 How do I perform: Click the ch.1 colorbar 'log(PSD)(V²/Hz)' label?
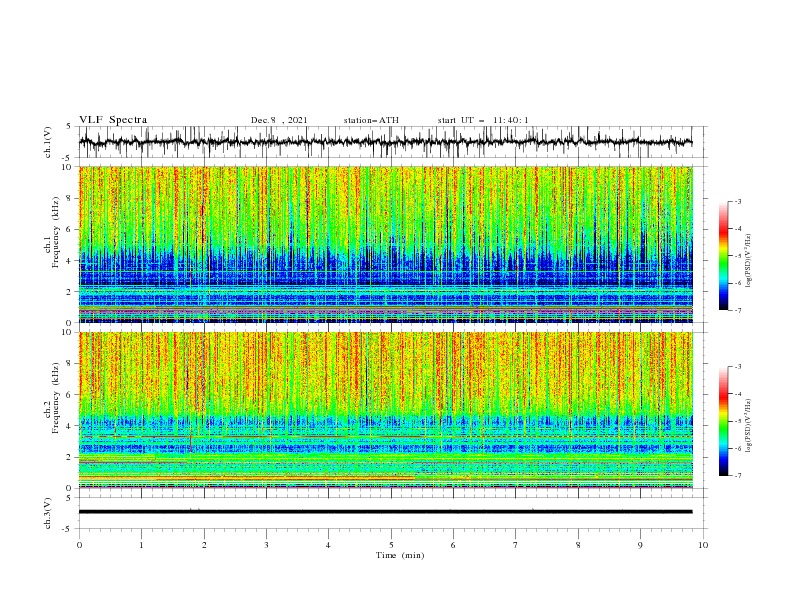[x=749, y=261]
